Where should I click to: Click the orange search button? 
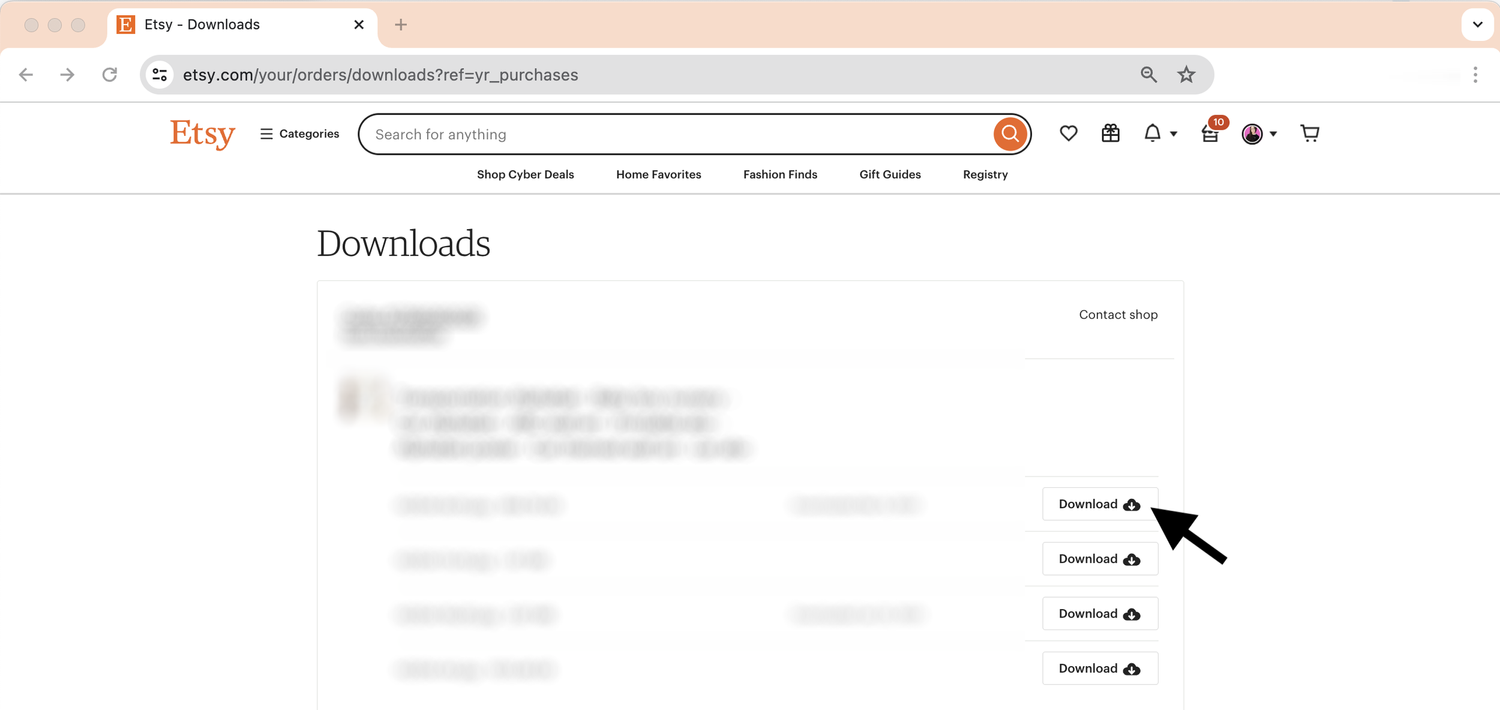(1010, 134)
